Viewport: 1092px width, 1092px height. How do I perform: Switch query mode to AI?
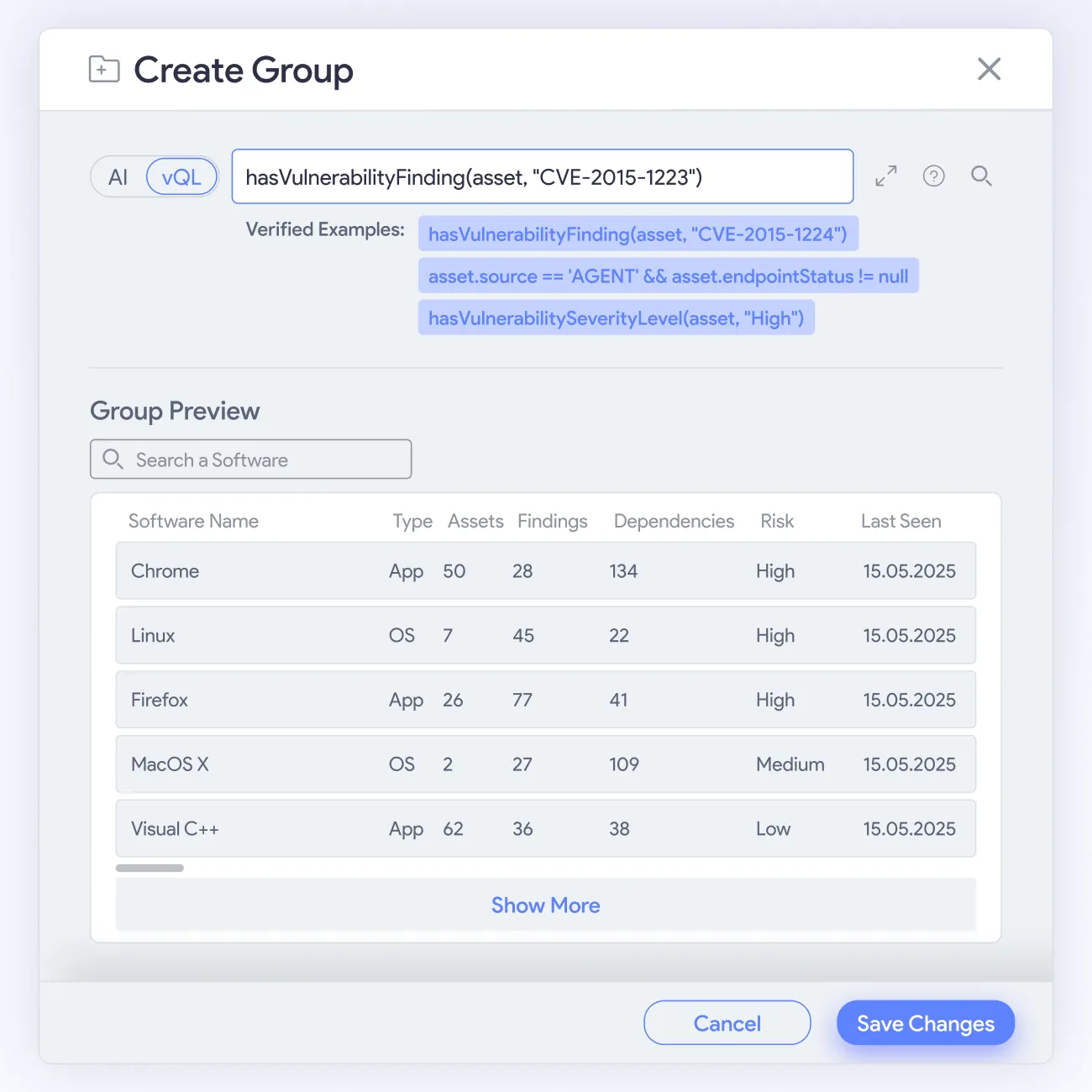[x=118, y=177]
